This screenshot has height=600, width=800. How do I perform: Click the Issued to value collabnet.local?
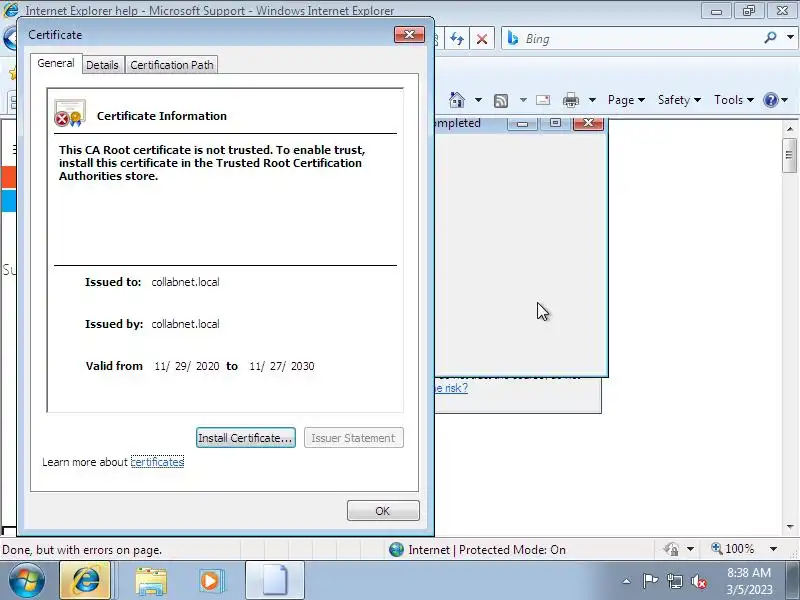(185, 282)
